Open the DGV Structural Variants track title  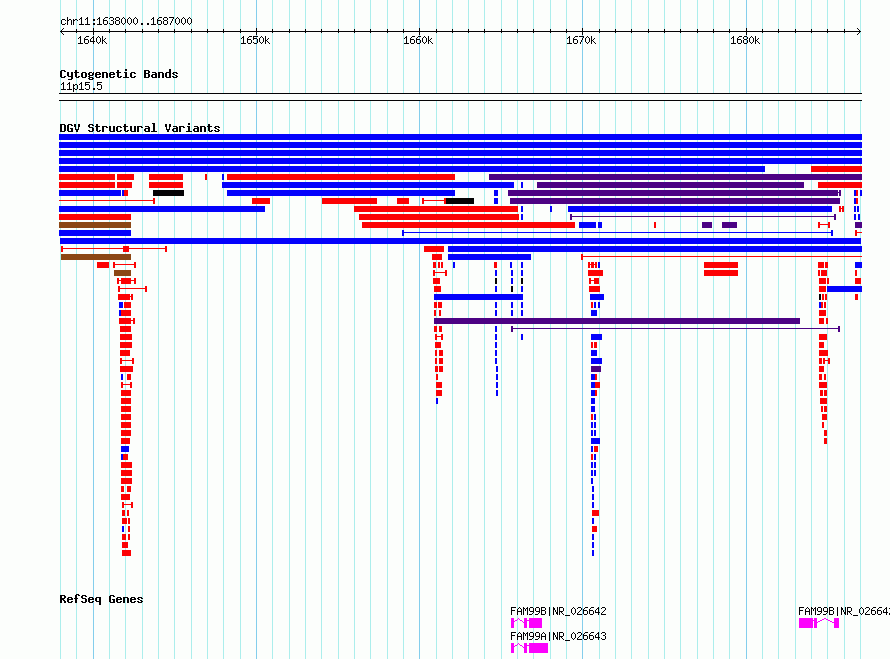140,128
